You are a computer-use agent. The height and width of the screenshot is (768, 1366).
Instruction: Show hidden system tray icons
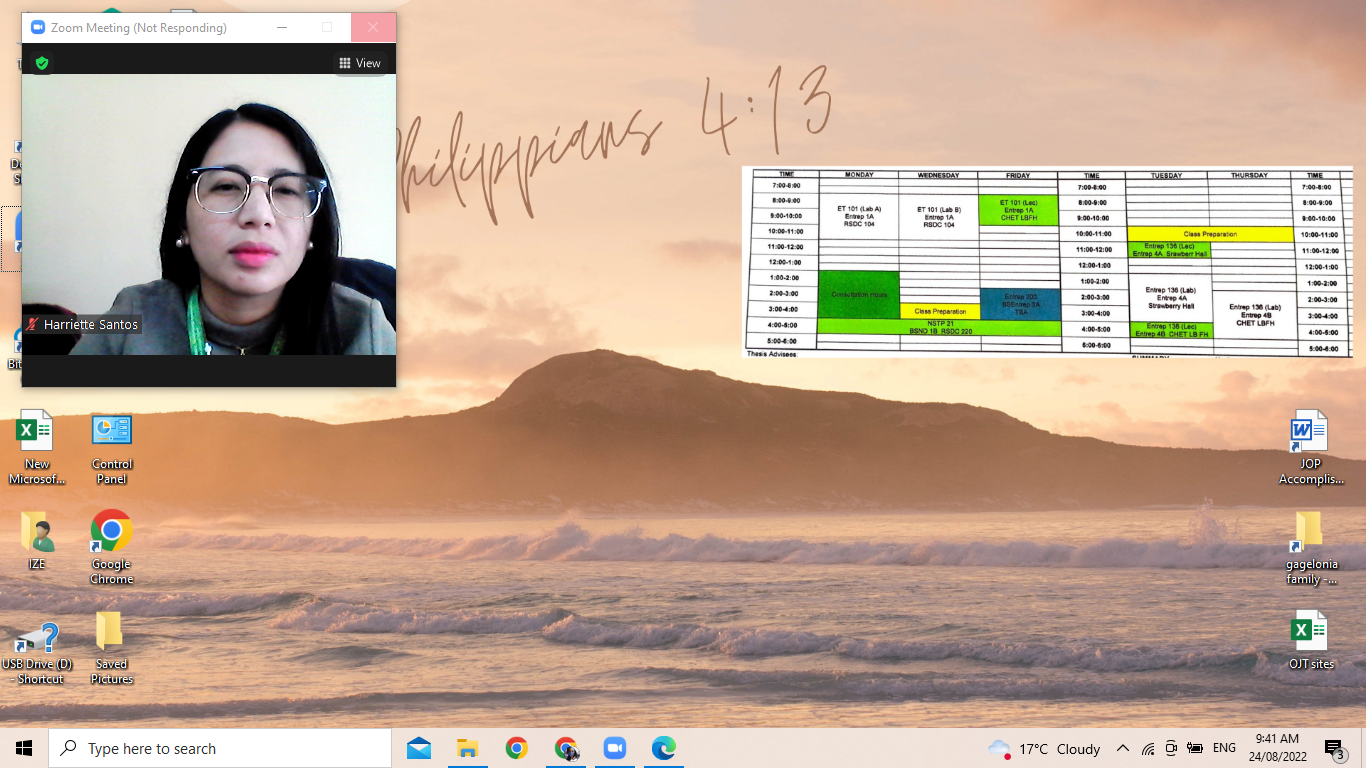point(1122,748)
